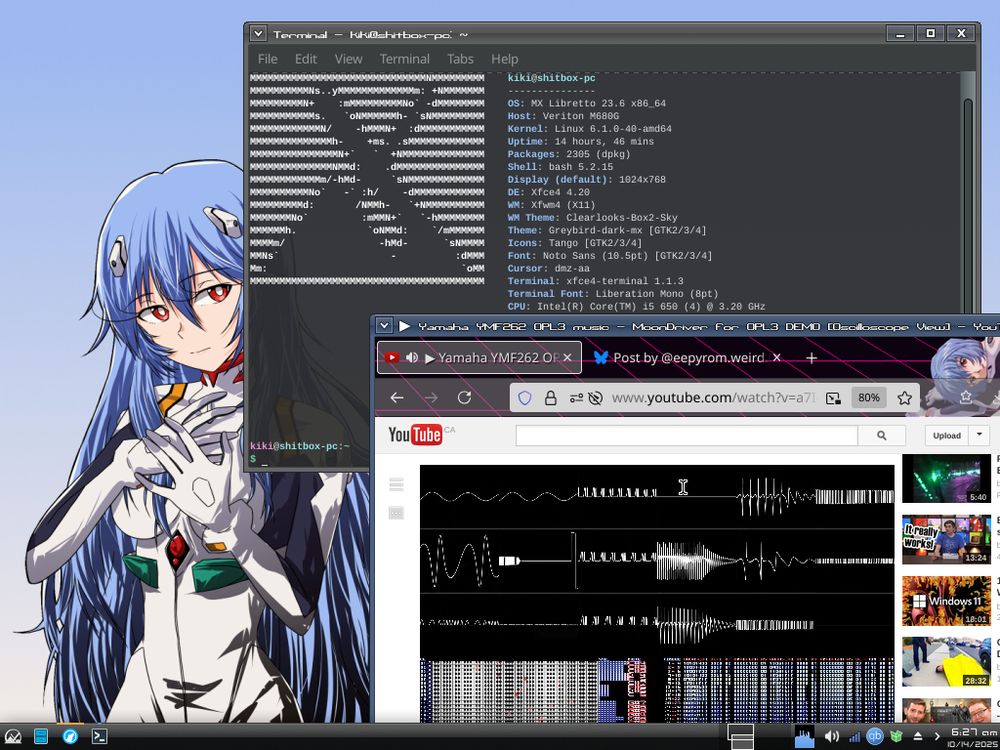Open Terminal window menu dropdown in title bar
This screenshot has height=750, width=1000.
258,34
